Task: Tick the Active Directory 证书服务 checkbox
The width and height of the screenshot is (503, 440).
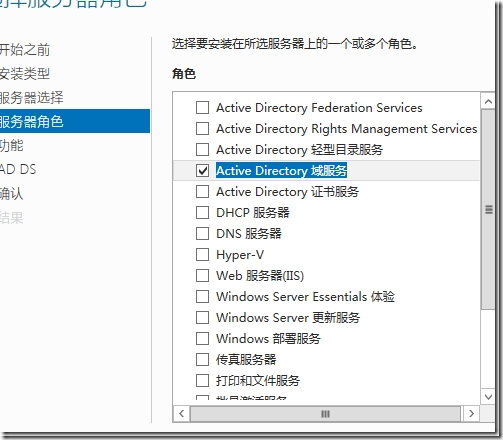Action: [x=202, y=192]
